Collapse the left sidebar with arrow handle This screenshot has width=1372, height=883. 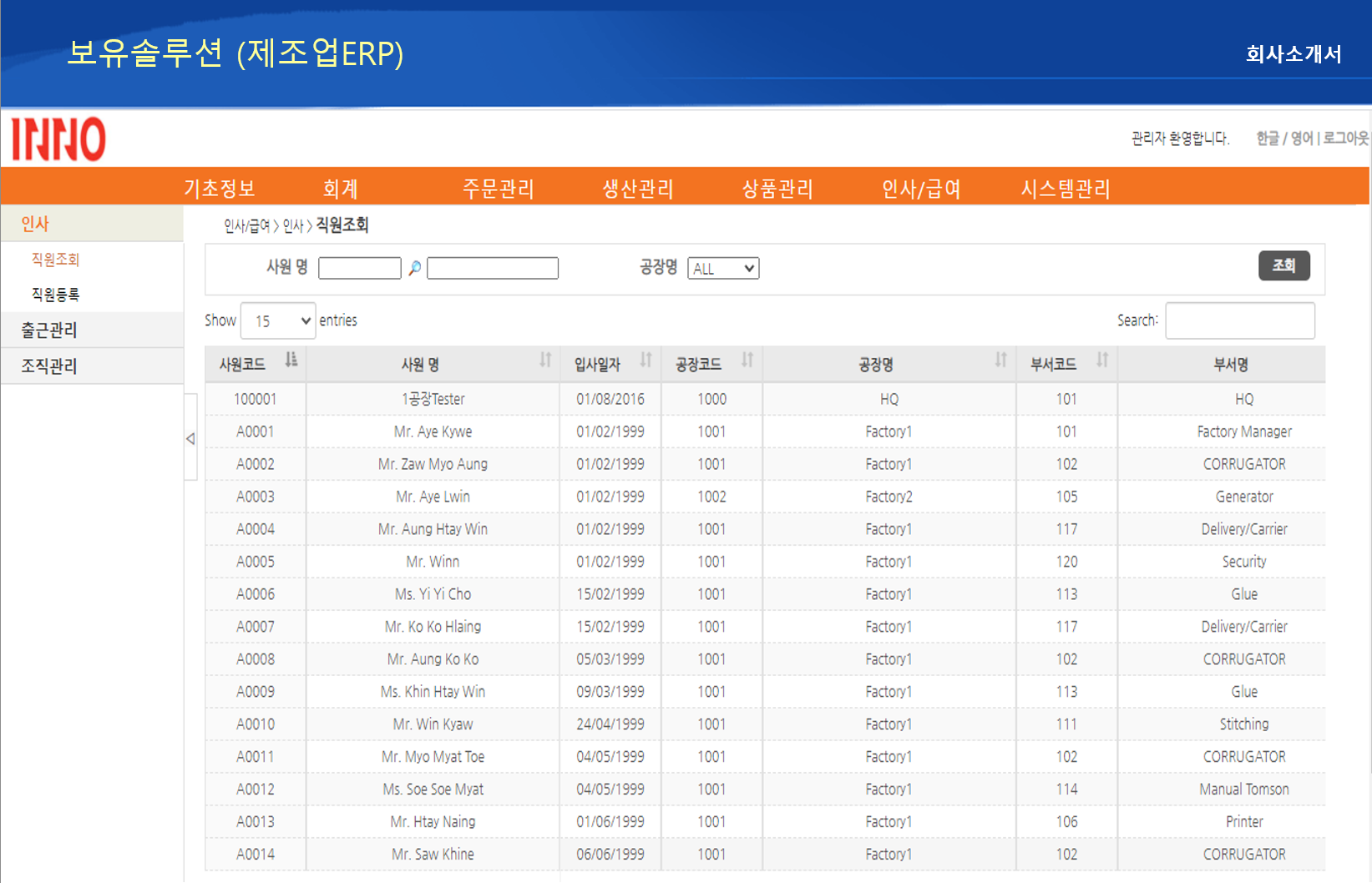[x=190, y=438]
